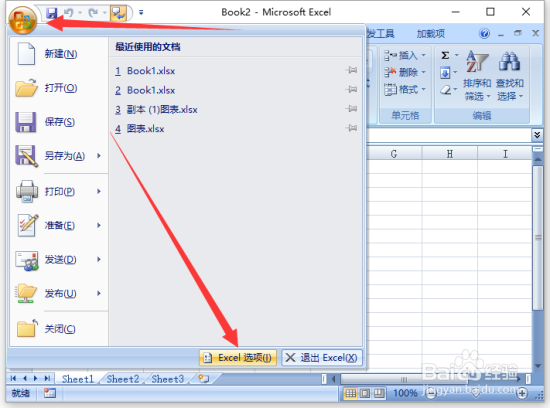Choose 关闭(C) in the Office menu

click(59, 329)
